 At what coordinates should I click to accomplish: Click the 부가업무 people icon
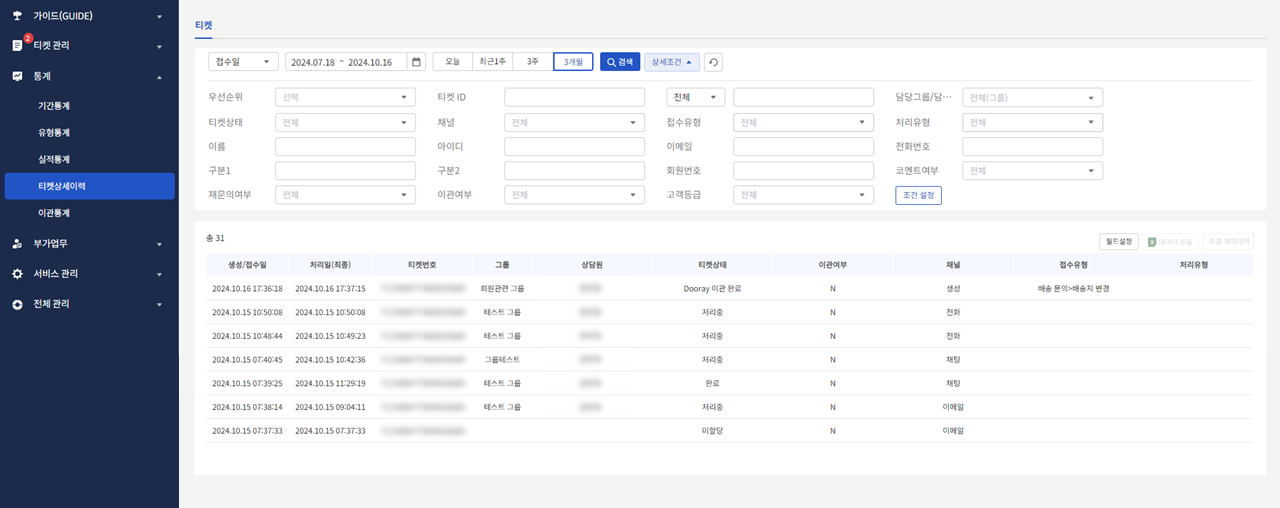[17, 243]
